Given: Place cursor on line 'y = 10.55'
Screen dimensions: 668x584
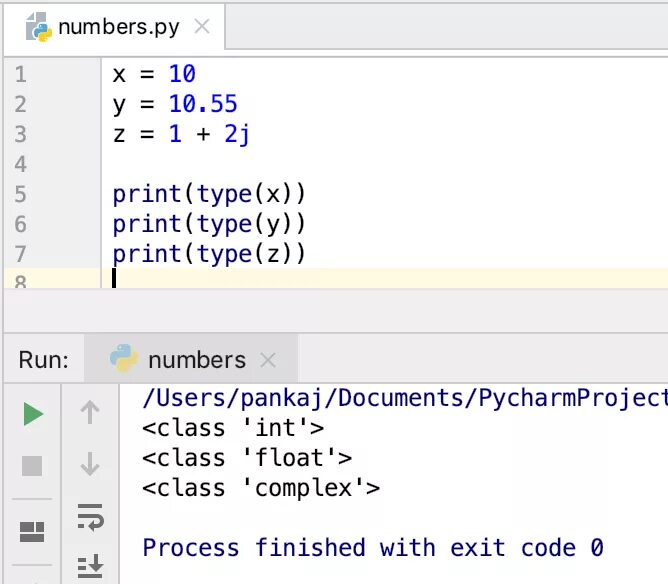Looking at the screenshot, I should [x=175, y=104].
